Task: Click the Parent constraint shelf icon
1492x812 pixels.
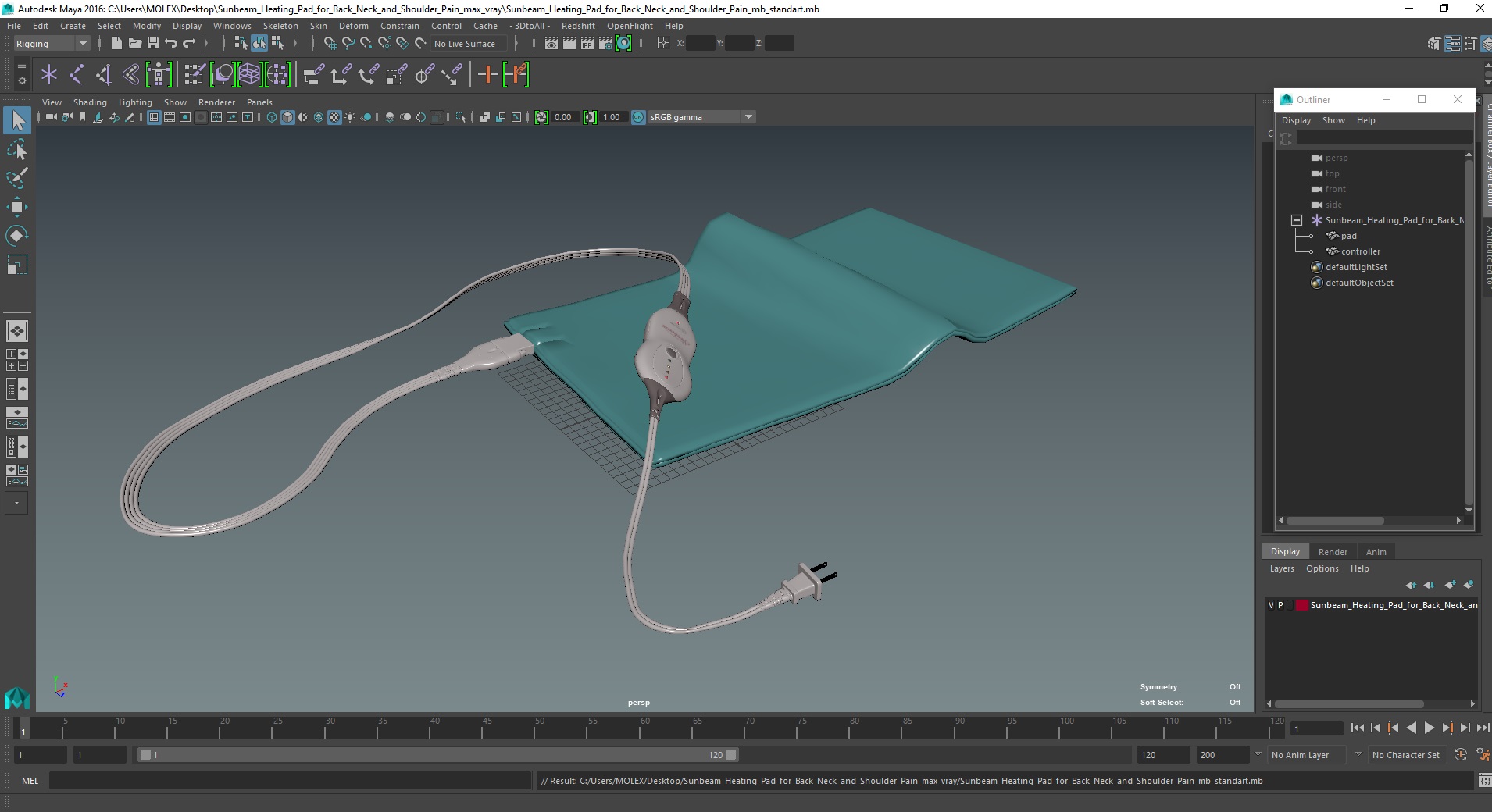Action: point(313,75)
